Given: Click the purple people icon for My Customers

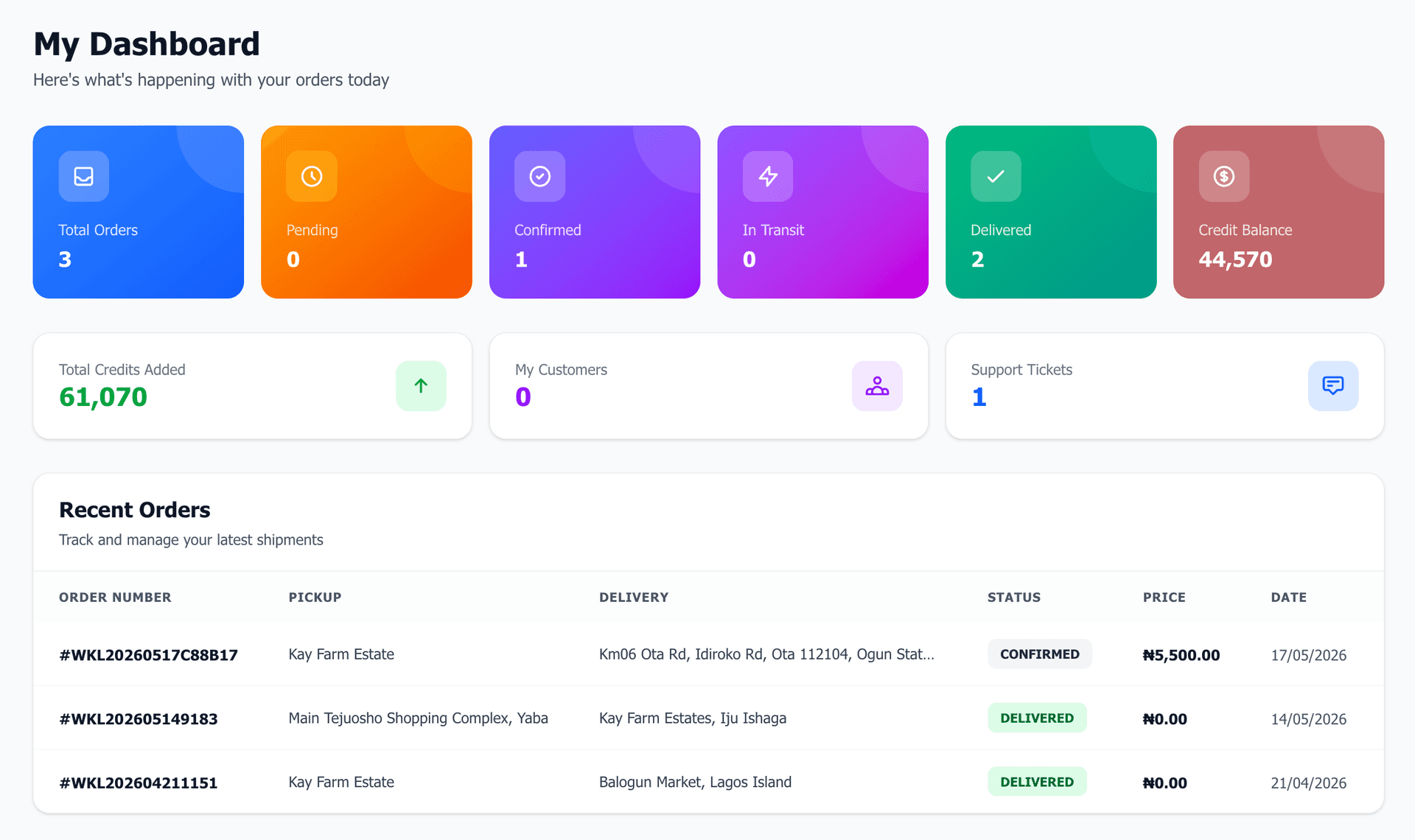Looking at the screenshot, I should tap(877, 385).
